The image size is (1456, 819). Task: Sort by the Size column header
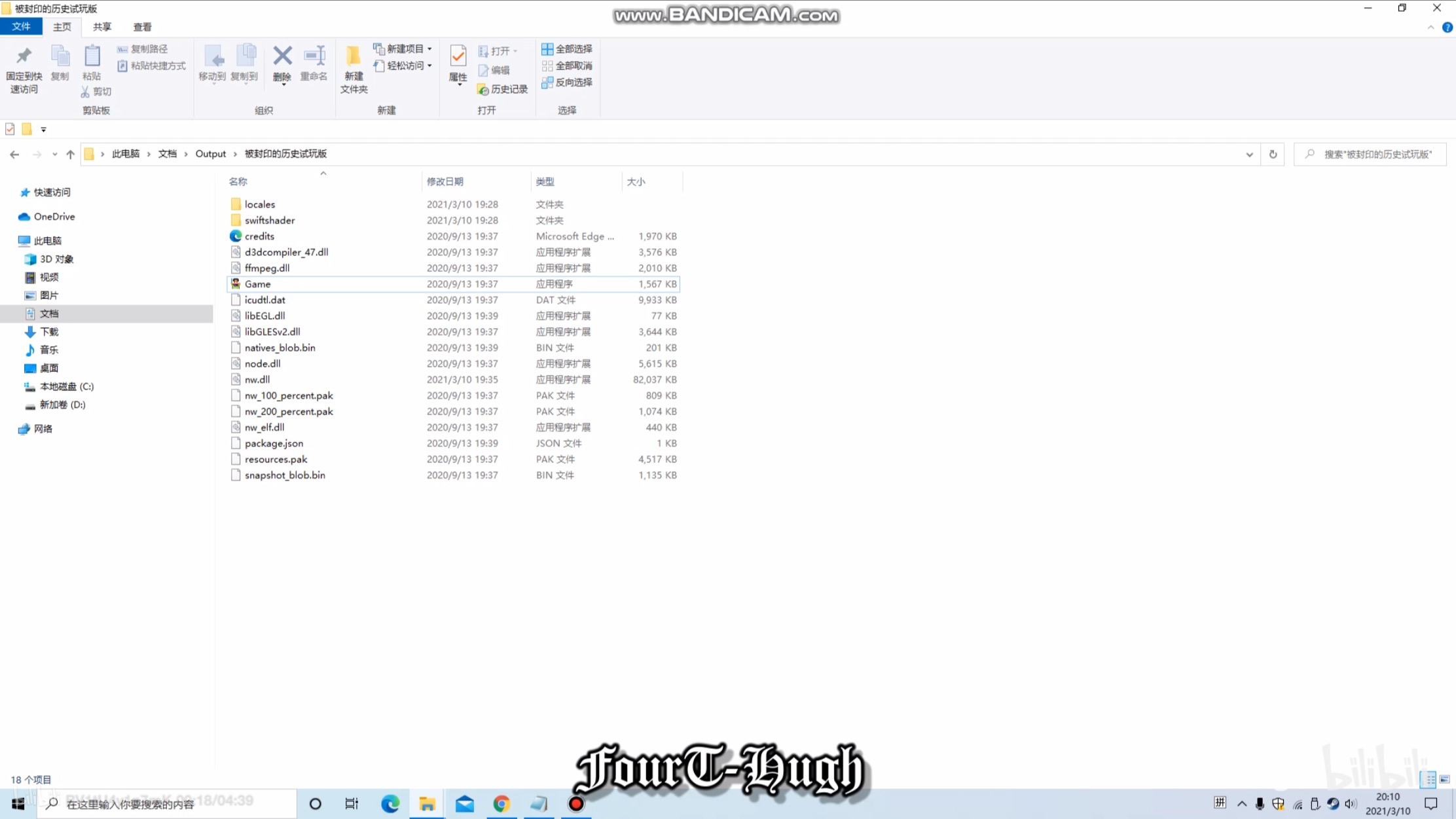tap(651, 181)
